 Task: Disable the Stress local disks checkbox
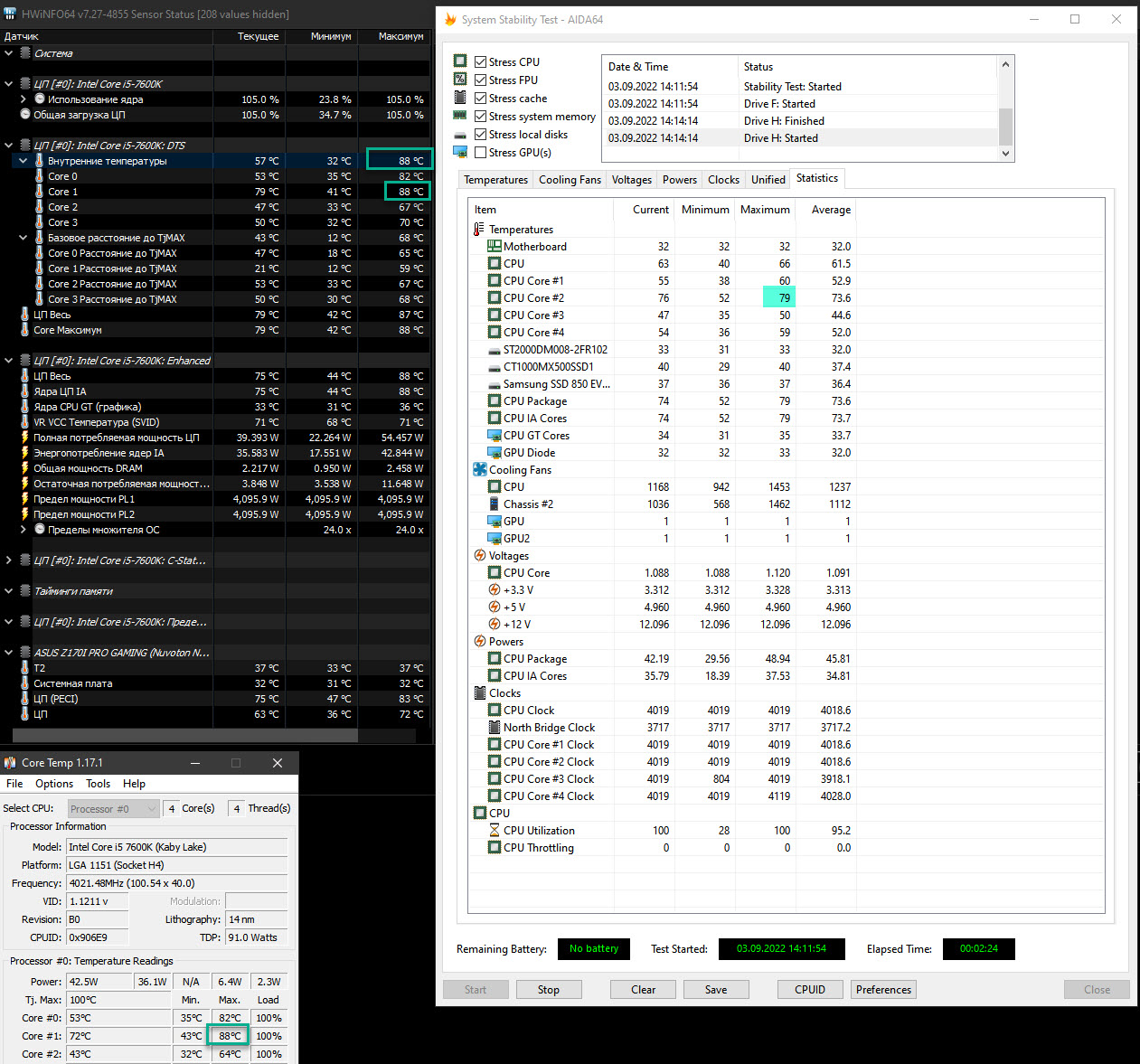[x=481, y=135]
